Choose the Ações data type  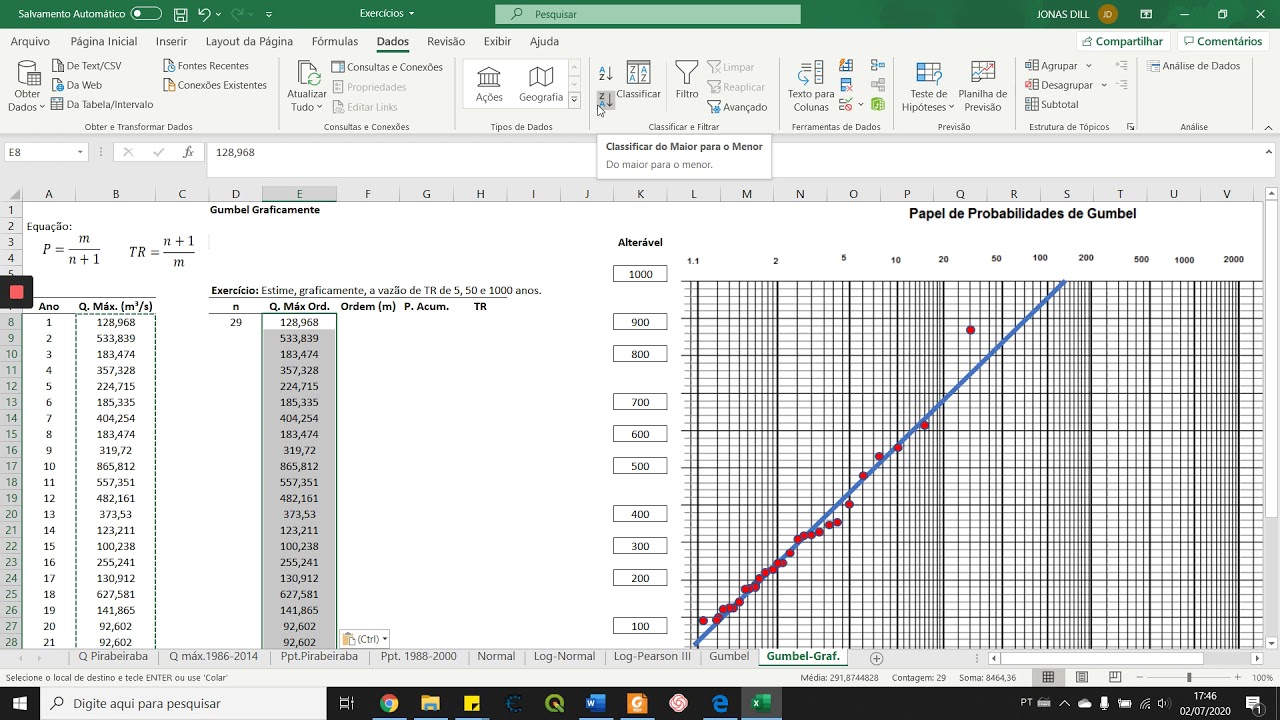tap(489, 84)
